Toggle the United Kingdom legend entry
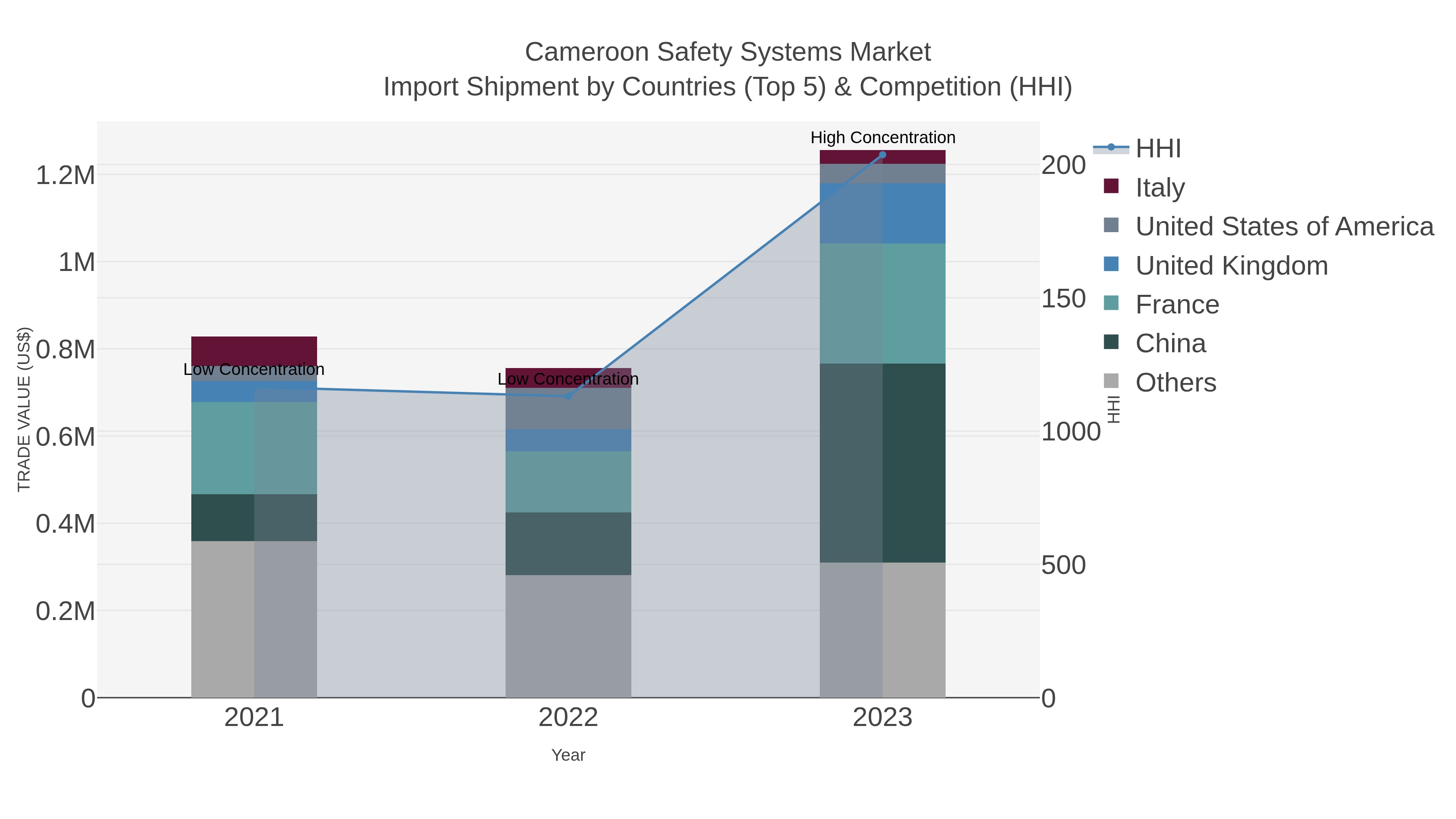The image size is (1456, 819). (x=1215, y=266)
